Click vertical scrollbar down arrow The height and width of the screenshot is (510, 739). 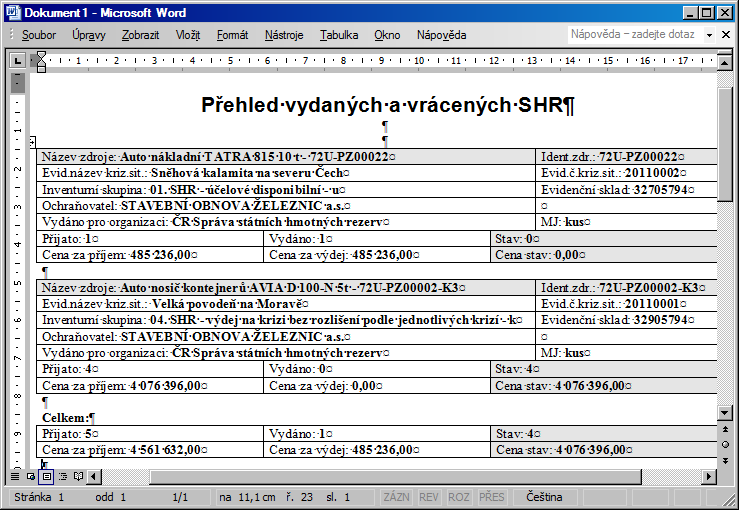tap(725, 413)
